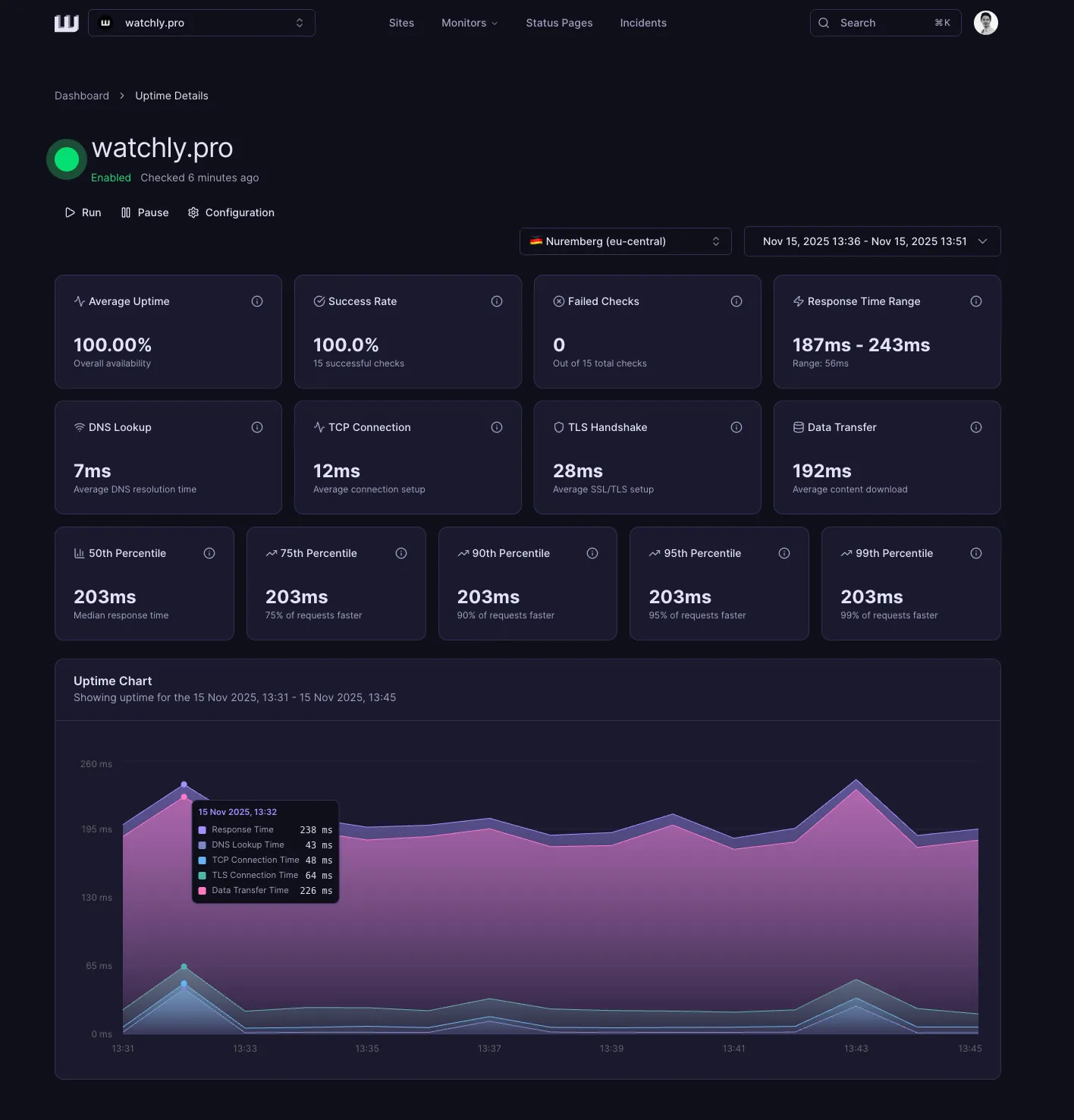Click the Watchly logo icon
Image resolution: width=1074 pixels, height=1120 pixels.
(67, 24)
